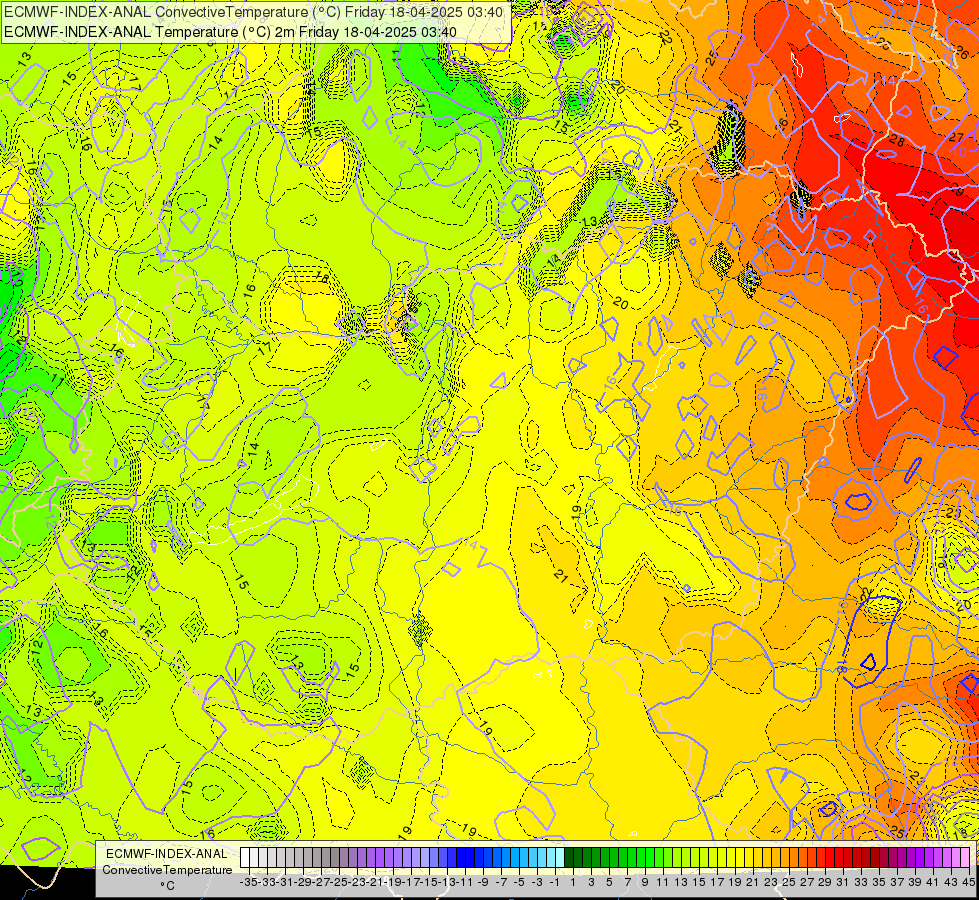Select the darkest green swatch above 1
Screen dimensions: 979x900
569,858
